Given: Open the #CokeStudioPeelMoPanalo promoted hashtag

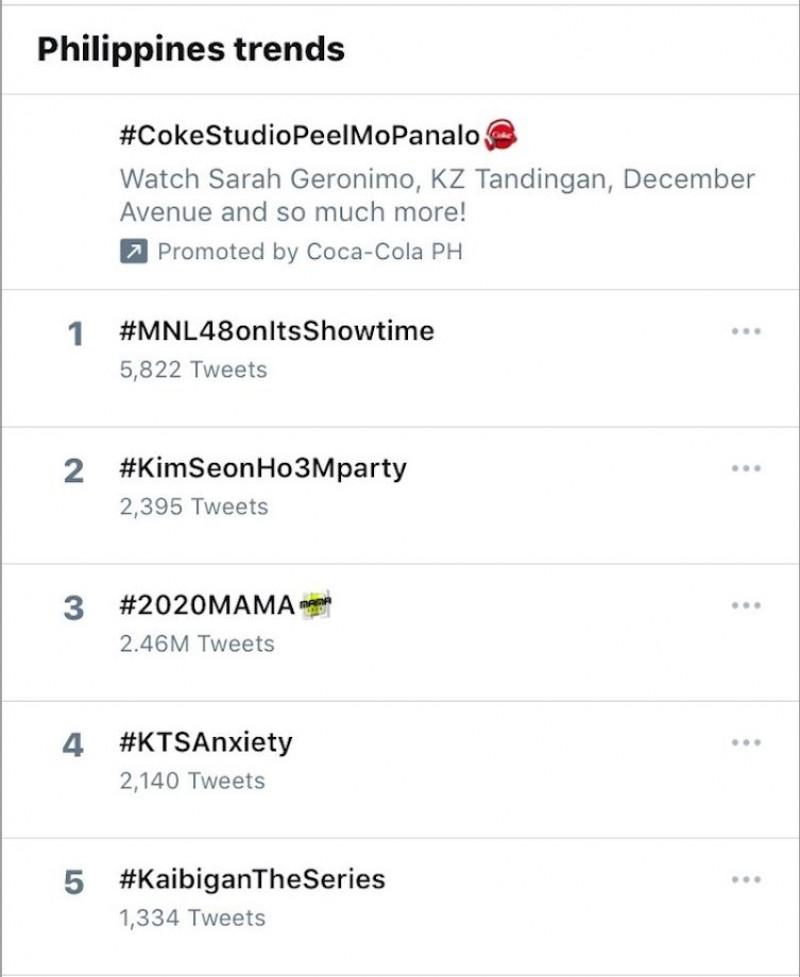Looking at the screenshot, I should (x=299, y=135).
